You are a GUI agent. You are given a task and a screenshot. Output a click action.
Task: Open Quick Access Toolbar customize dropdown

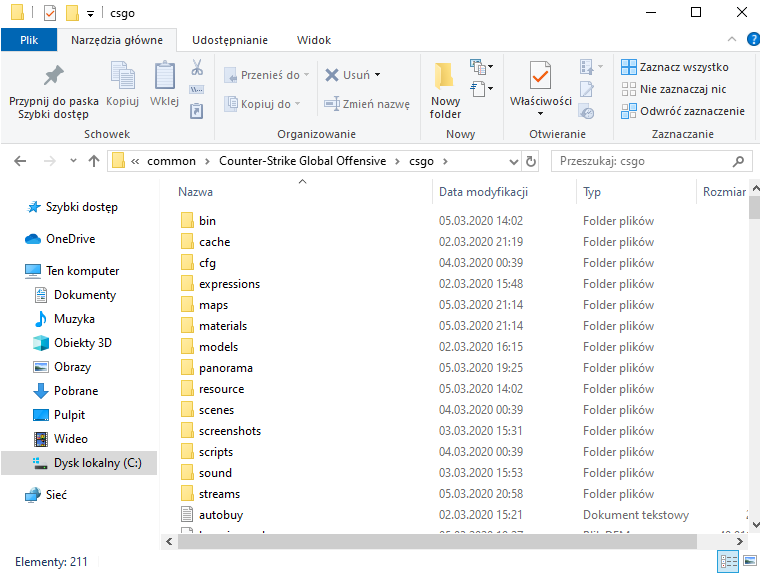[91, 14]
